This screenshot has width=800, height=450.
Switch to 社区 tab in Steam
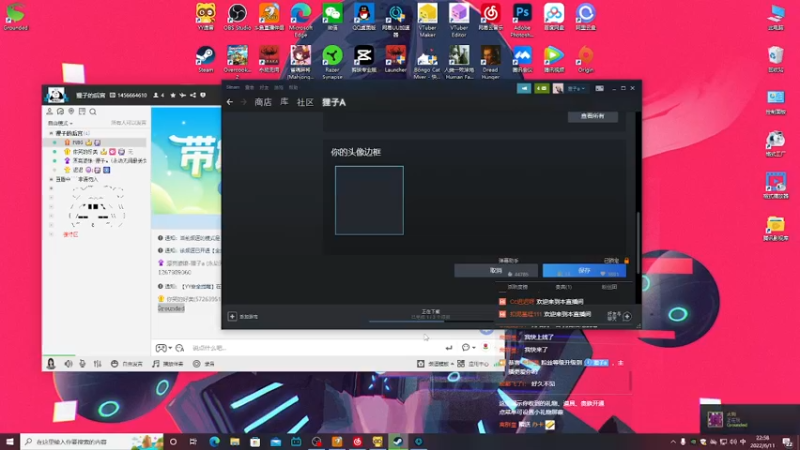pos(305,102)
